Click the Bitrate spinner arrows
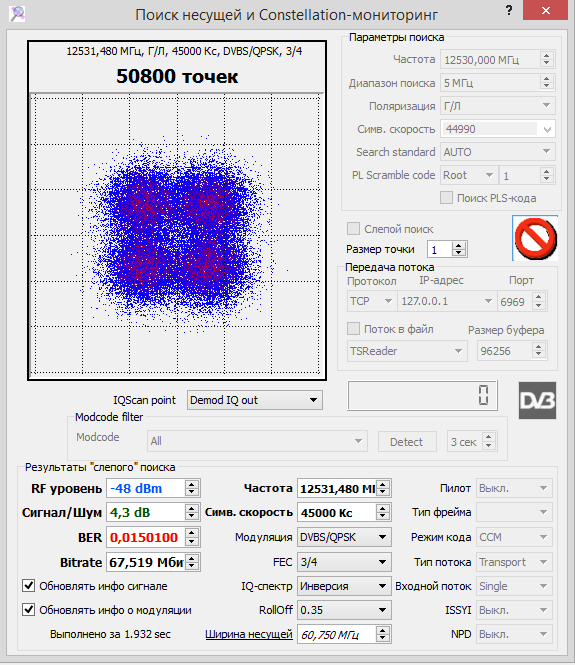This screenshot has height=665, width=575. click(x=192, y=562)
